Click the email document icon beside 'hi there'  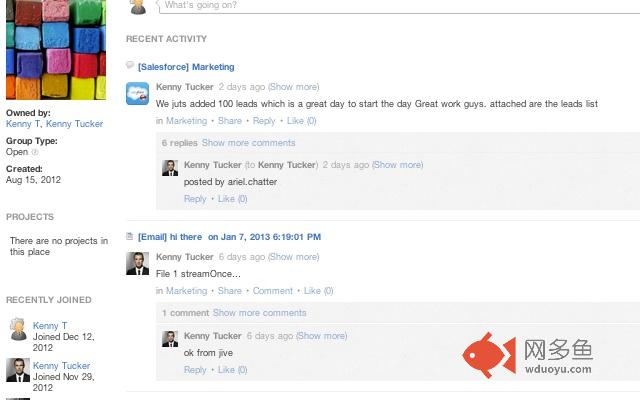coord(130,237)
